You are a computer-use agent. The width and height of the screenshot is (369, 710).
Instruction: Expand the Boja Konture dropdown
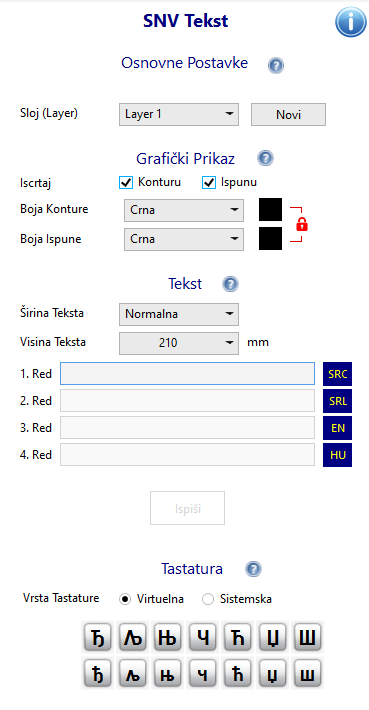pos(184,210)
